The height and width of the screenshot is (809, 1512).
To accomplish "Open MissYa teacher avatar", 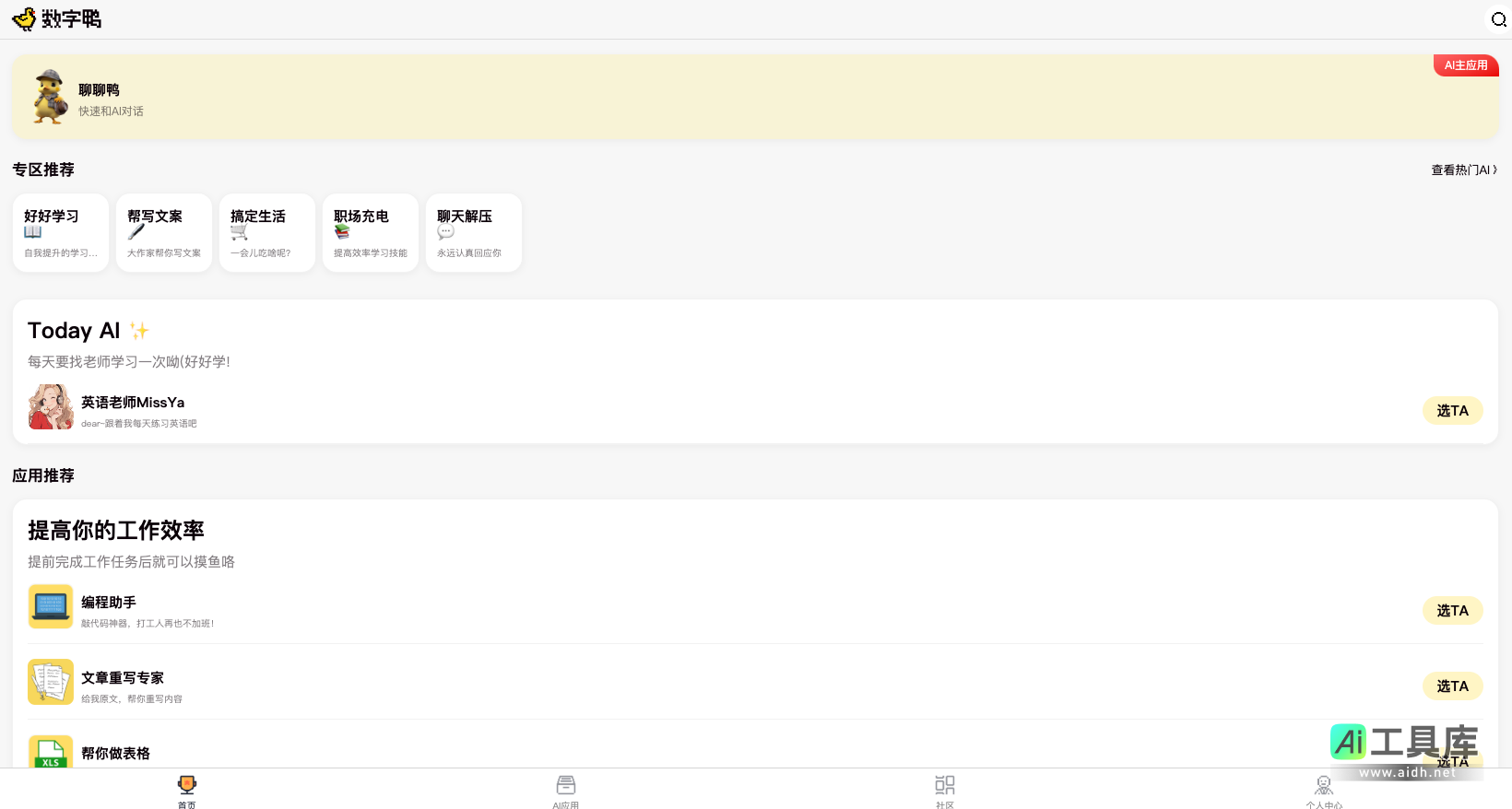I will coord(51,407).
